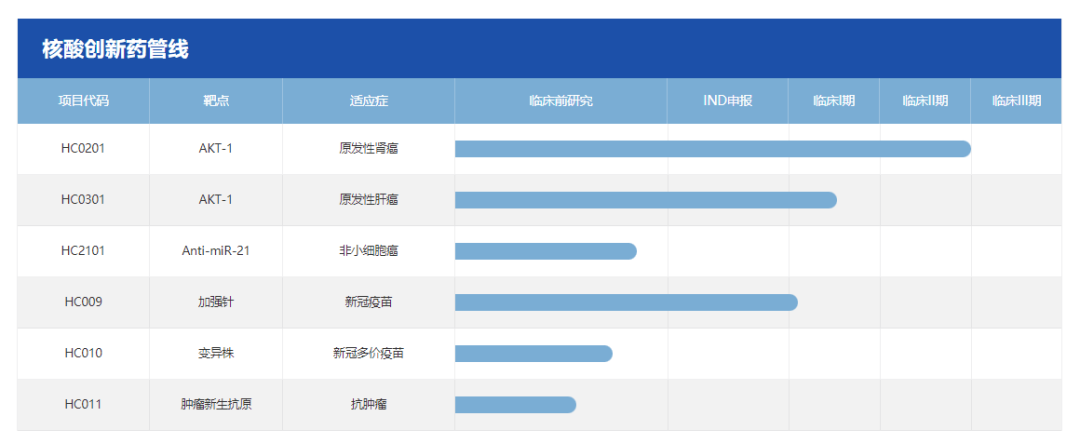
Task: Click the 新冠多价疫苗 indication
Action: click(368, 353)
